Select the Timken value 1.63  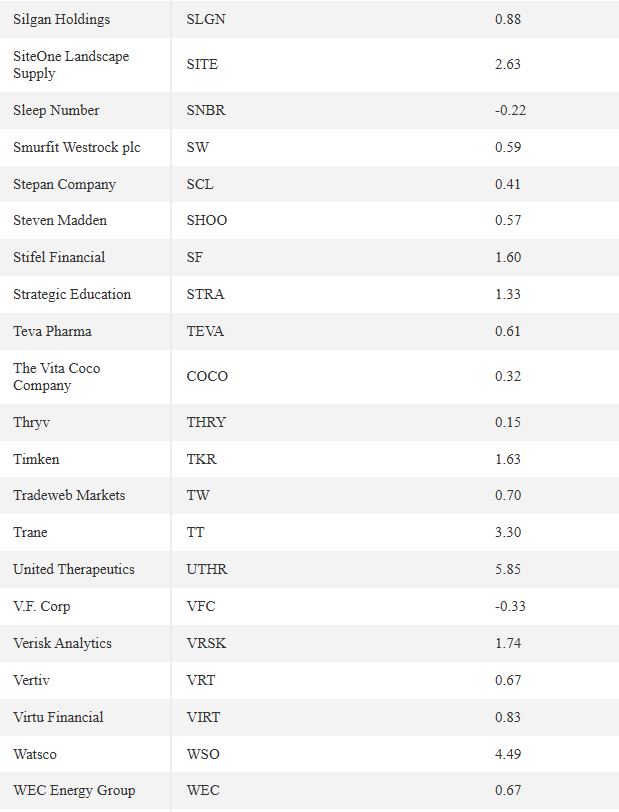tap(508, 459)
